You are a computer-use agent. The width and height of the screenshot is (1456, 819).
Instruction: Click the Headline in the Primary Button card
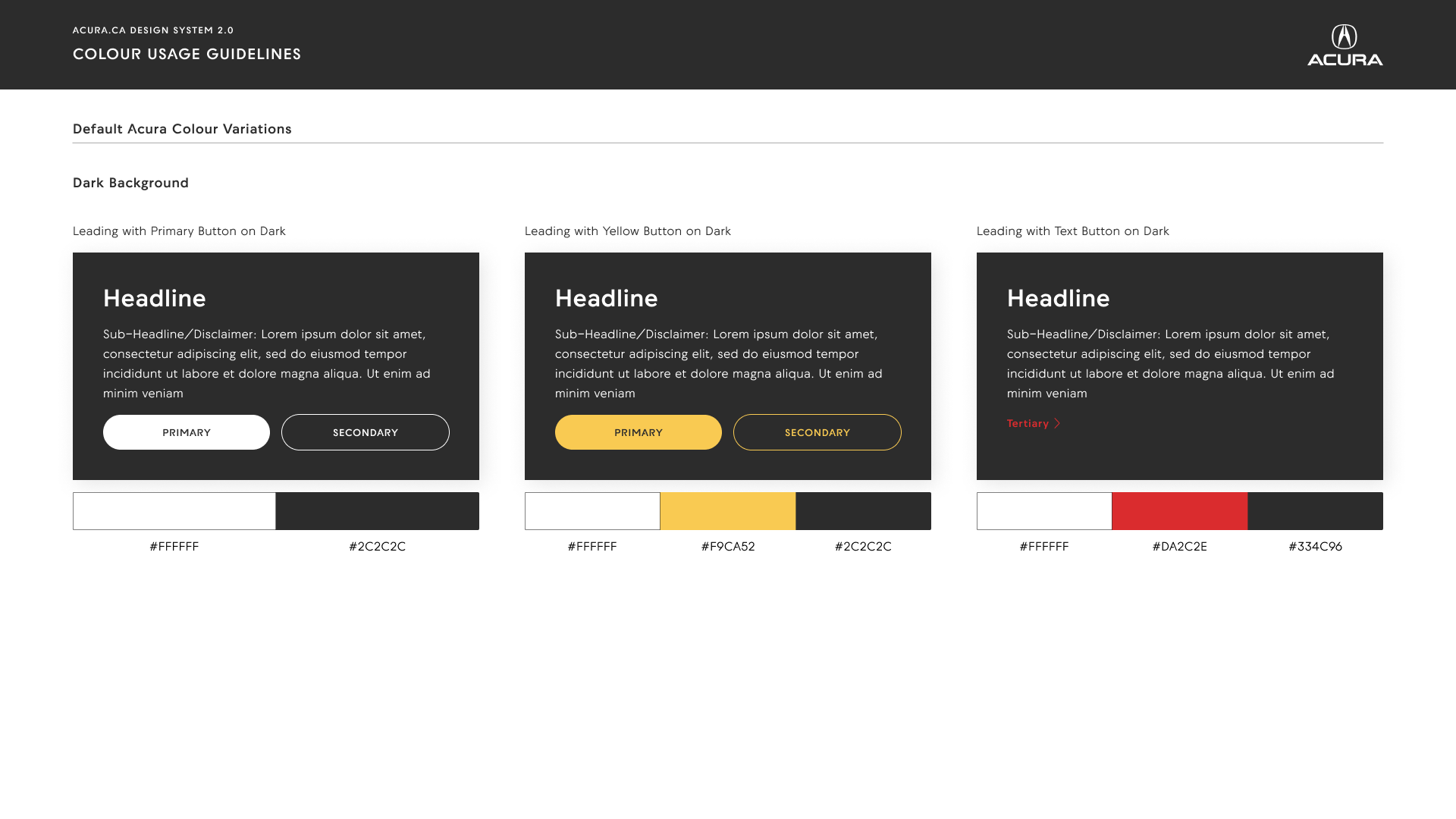click(x=155, y=298)
